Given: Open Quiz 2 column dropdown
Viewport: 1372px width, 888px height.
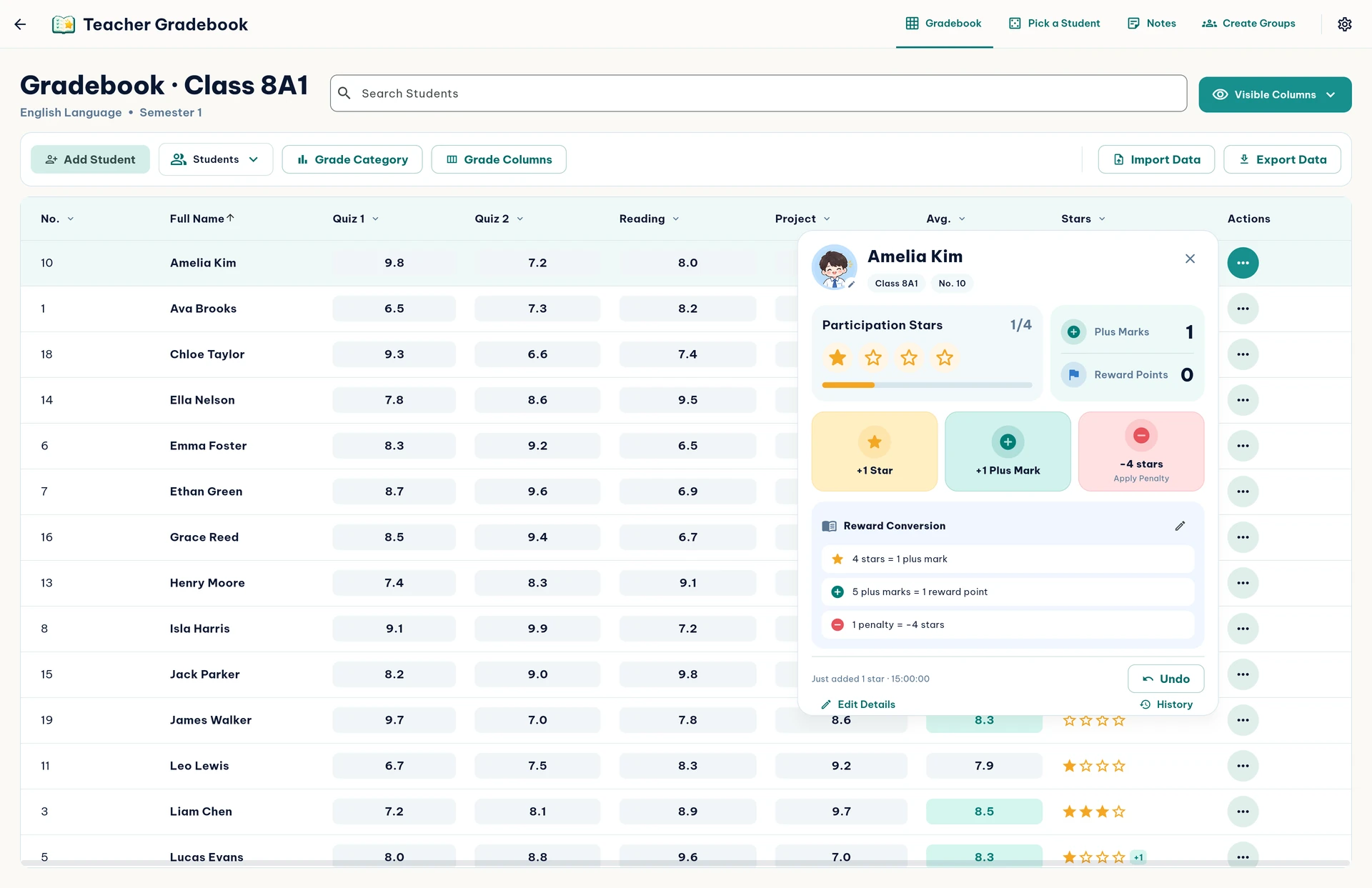Looking at the screenshot, I should (520, 219).
